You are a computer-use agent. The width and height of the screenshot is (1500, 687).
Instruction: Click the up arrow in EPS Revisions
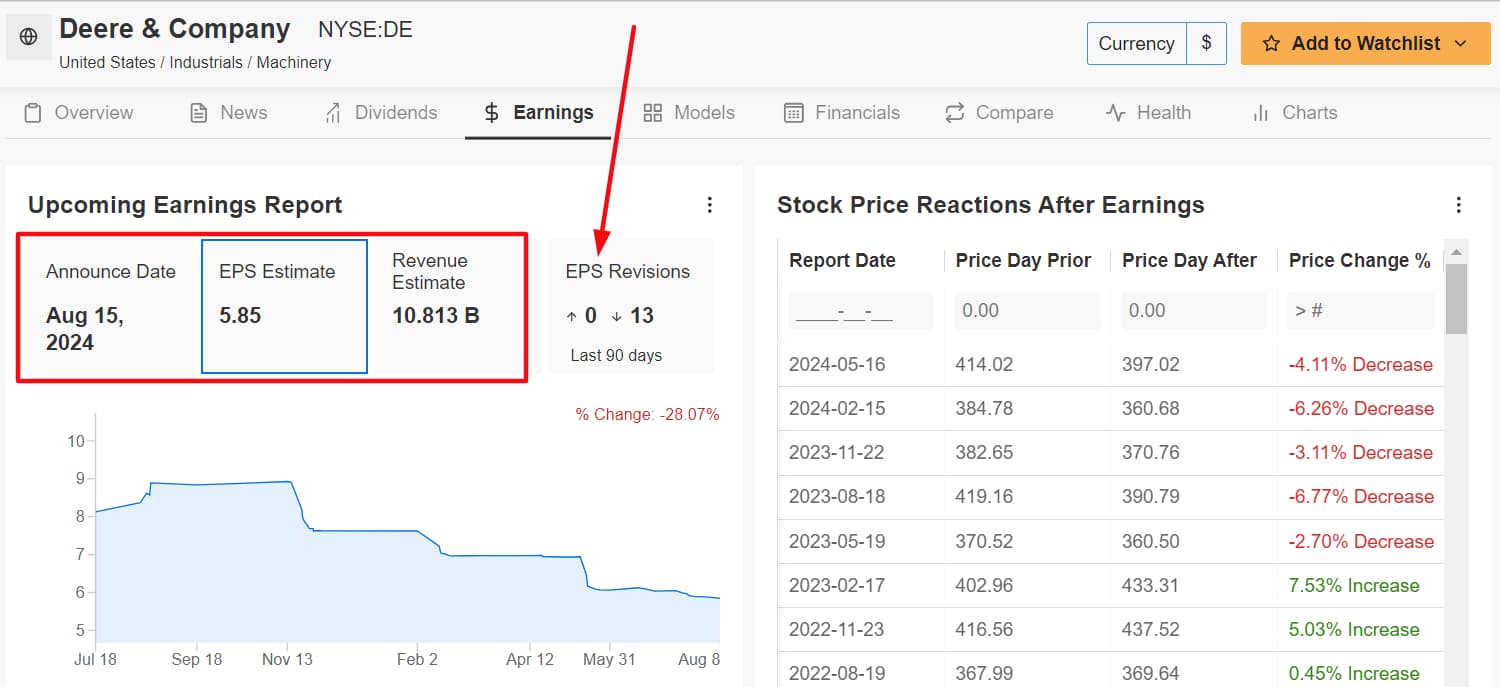pyautogui.click(x=572, y=316)
